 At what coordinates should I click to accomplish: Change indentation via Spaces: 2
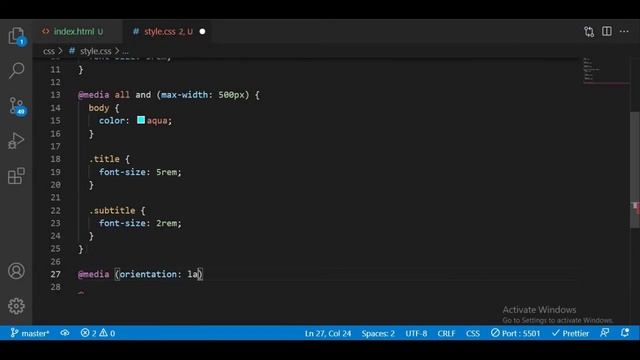click(x=378, y=333)
